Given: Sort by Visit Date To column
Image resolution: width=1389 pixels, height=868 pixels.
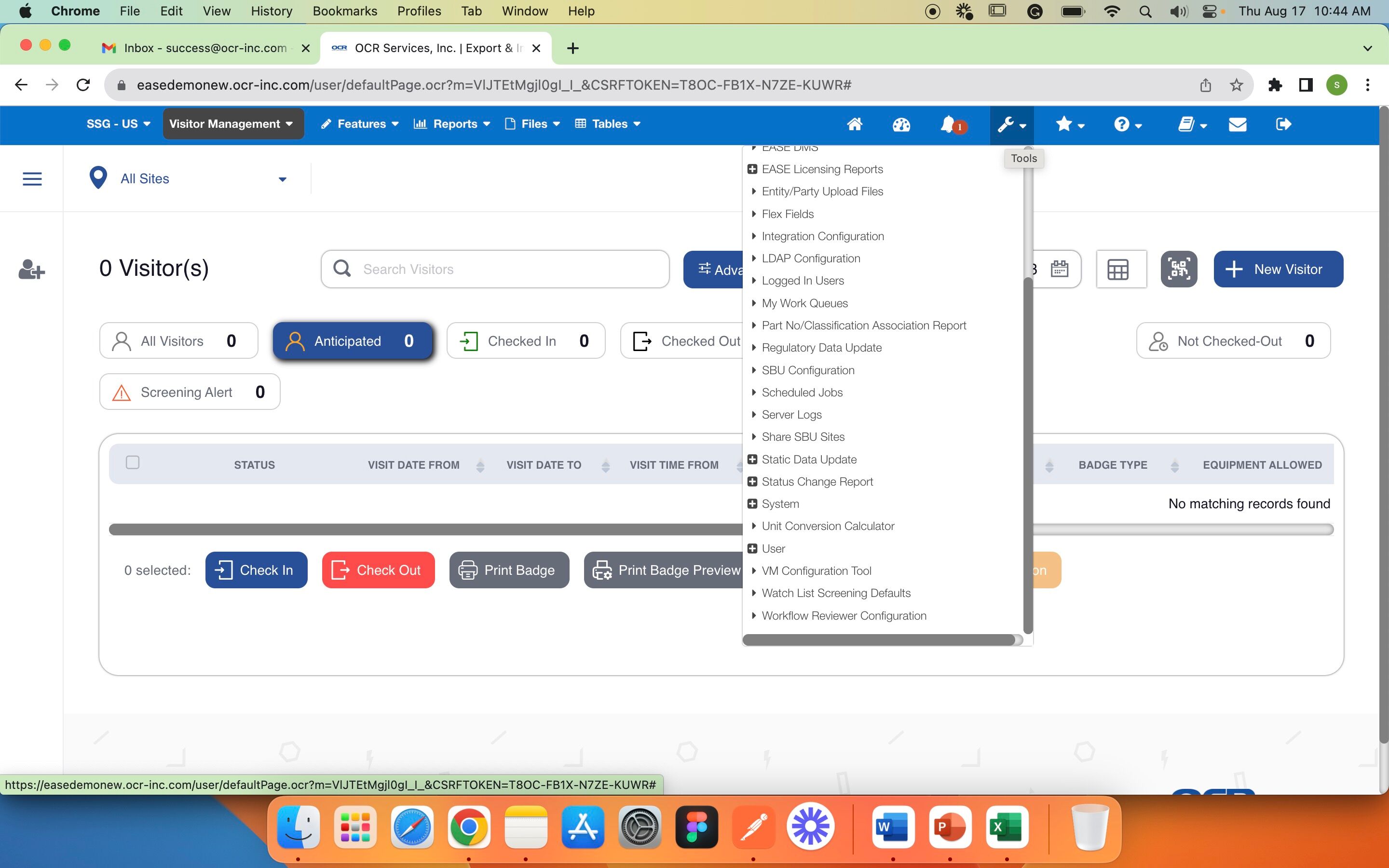Looking at the screenshot, I should tap(606, 465).
